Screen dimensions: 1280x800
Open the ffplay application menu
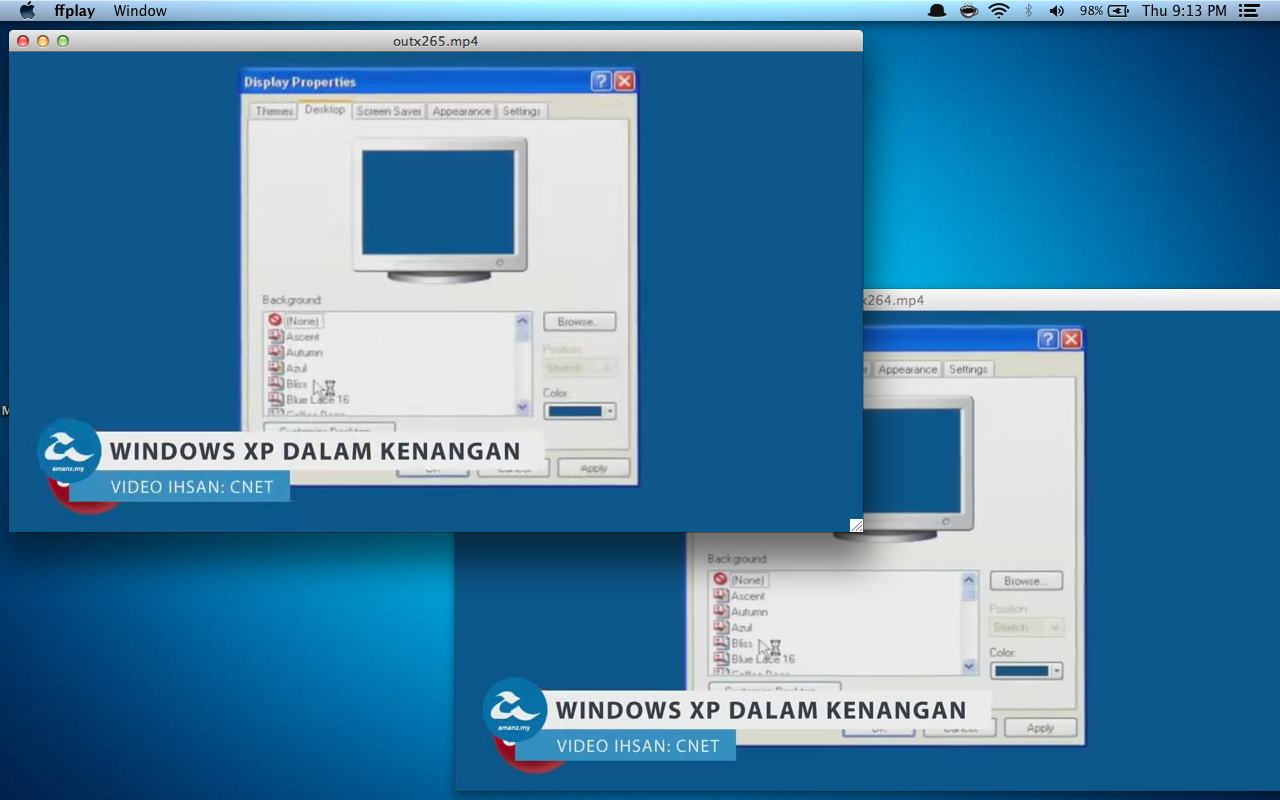[x=74, y=11]
